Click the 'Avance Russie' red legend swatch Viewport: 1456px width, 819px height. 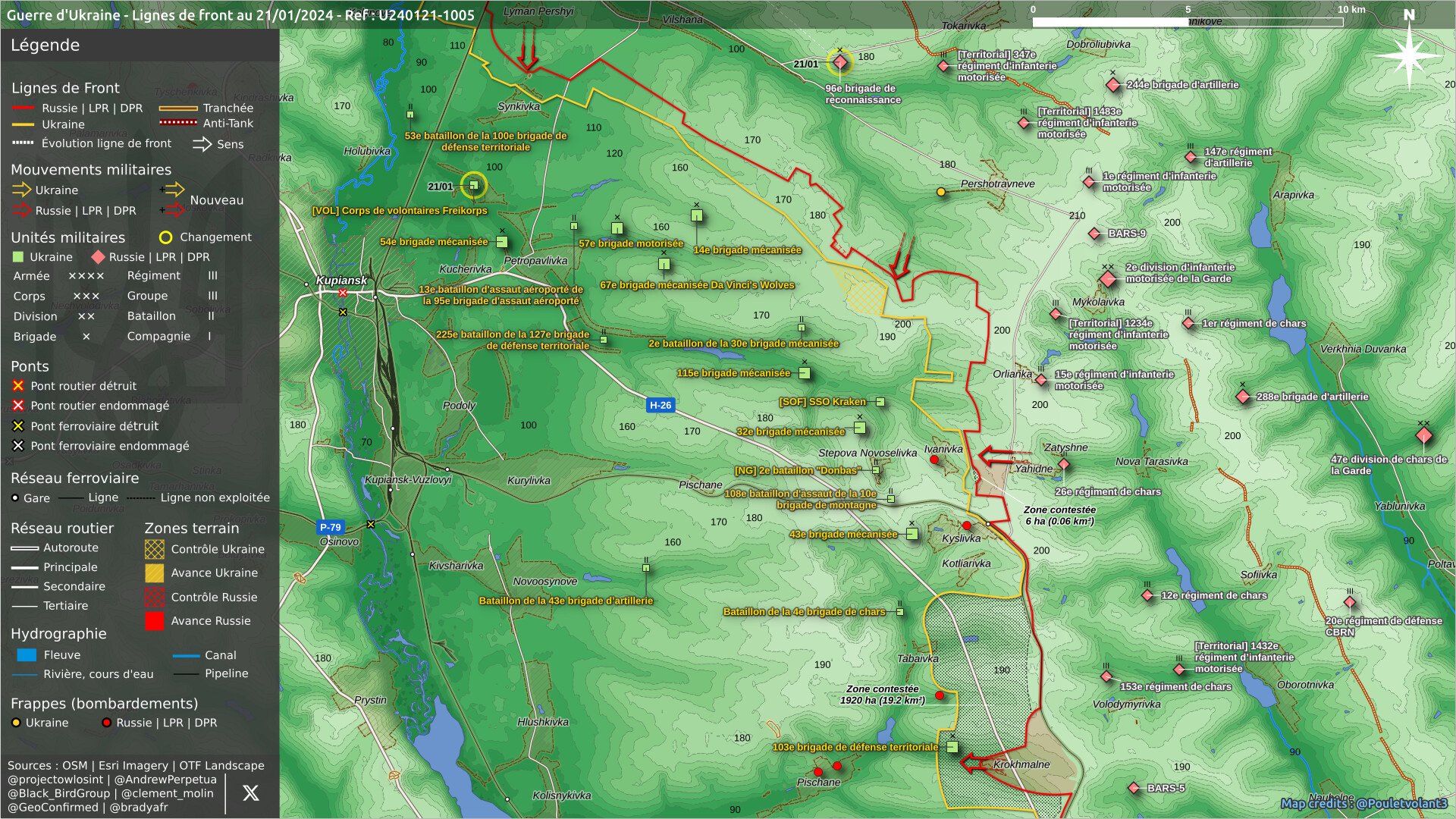[154, 621]
